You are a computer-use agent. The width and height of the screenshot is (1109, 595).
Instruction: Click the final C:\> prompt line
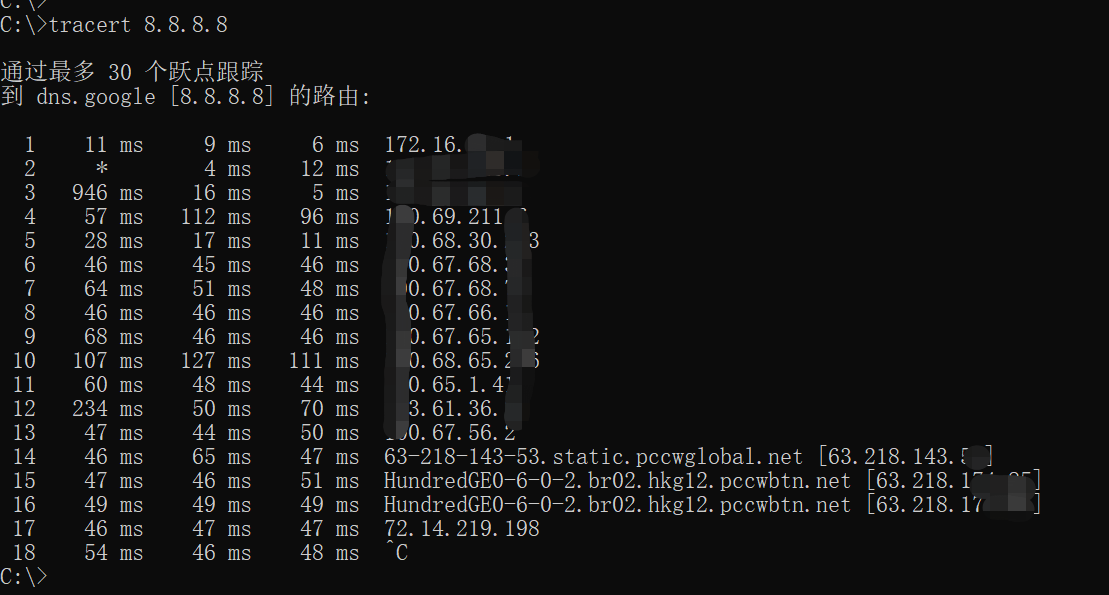click(x=24, y=577)
